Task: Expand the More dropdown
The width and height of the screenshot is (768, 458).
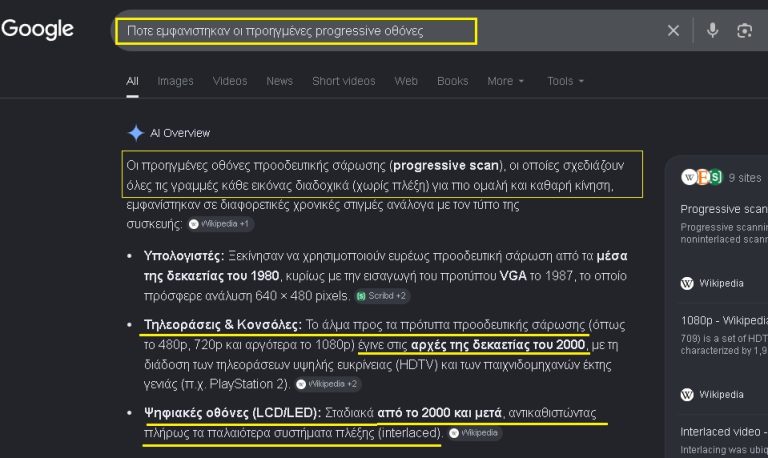Action: [505, 81]
